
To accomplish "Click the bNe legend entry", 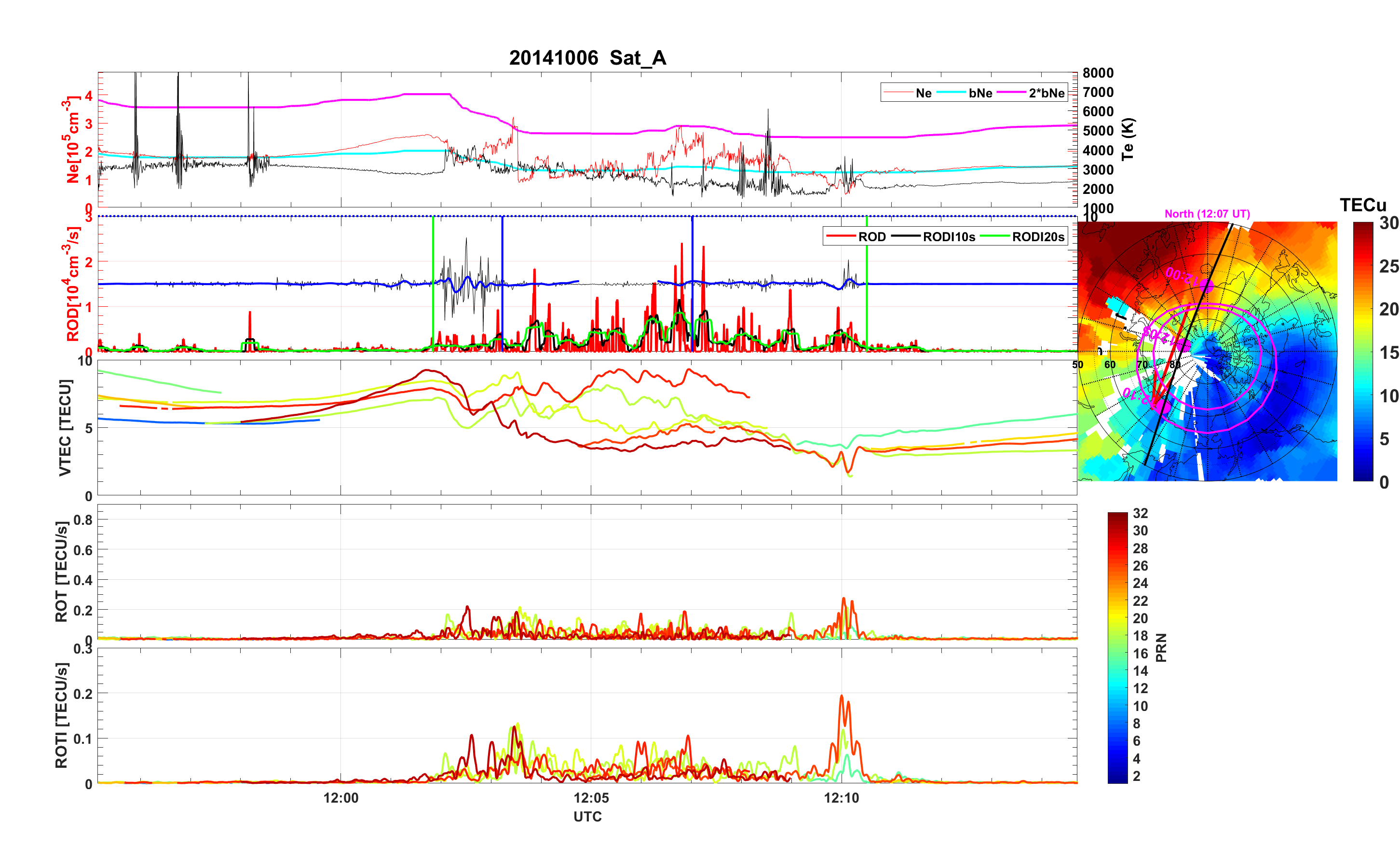I will [980, 93].
